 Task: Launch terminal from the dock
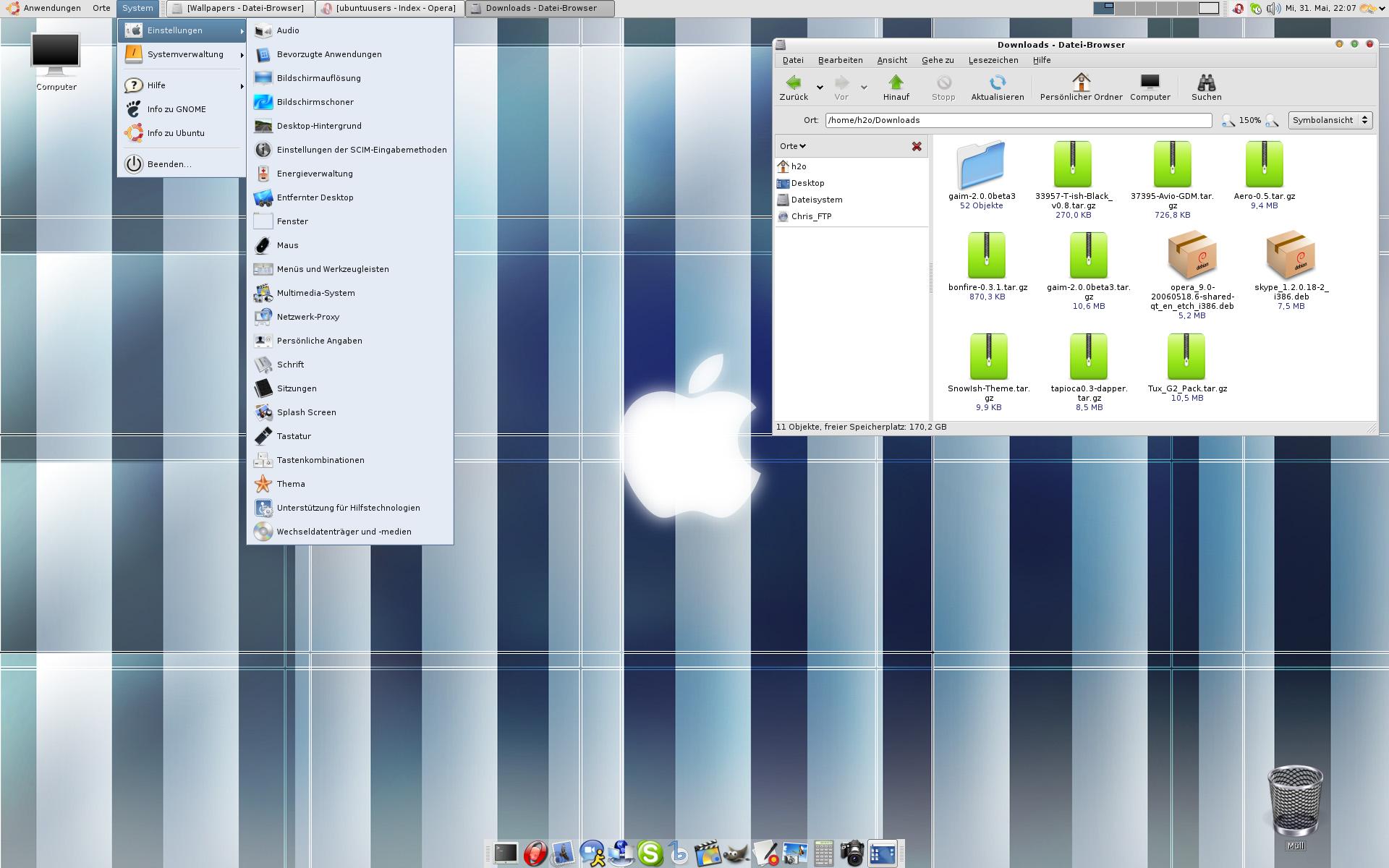pos(505,854)
